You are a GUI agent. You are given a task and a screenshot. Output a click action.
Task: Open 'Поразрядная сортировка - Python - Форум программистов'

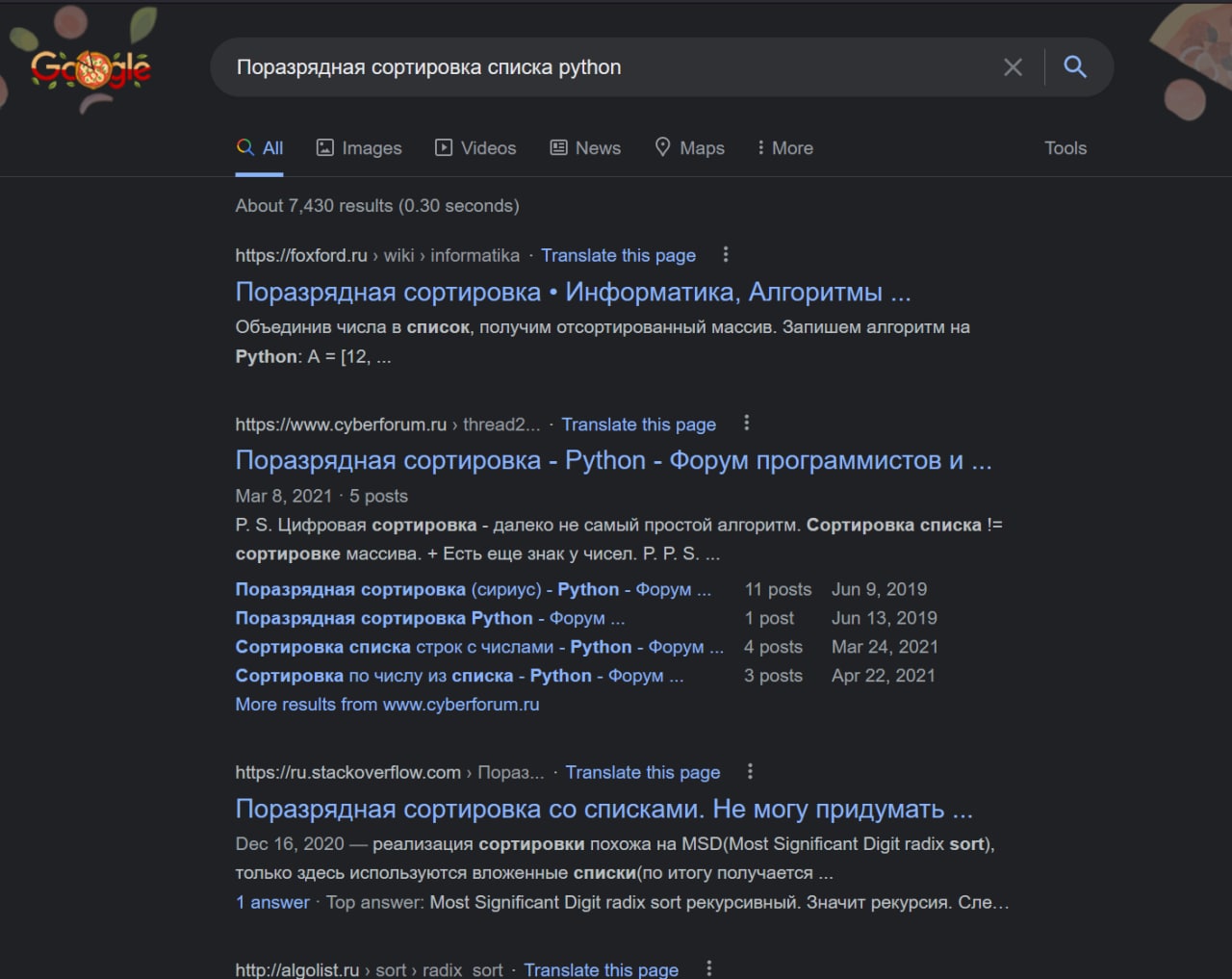[x=613, y=460]
